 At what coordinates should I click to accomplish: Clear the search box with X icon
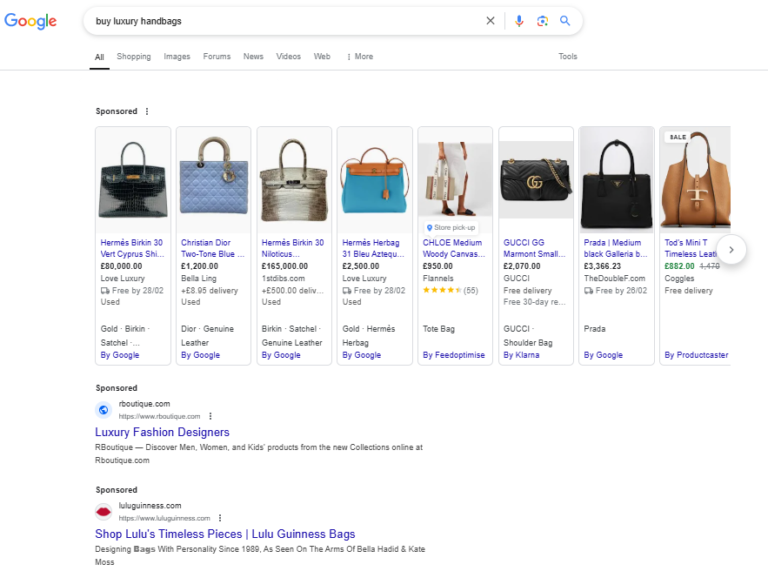(x=490, y=21)
